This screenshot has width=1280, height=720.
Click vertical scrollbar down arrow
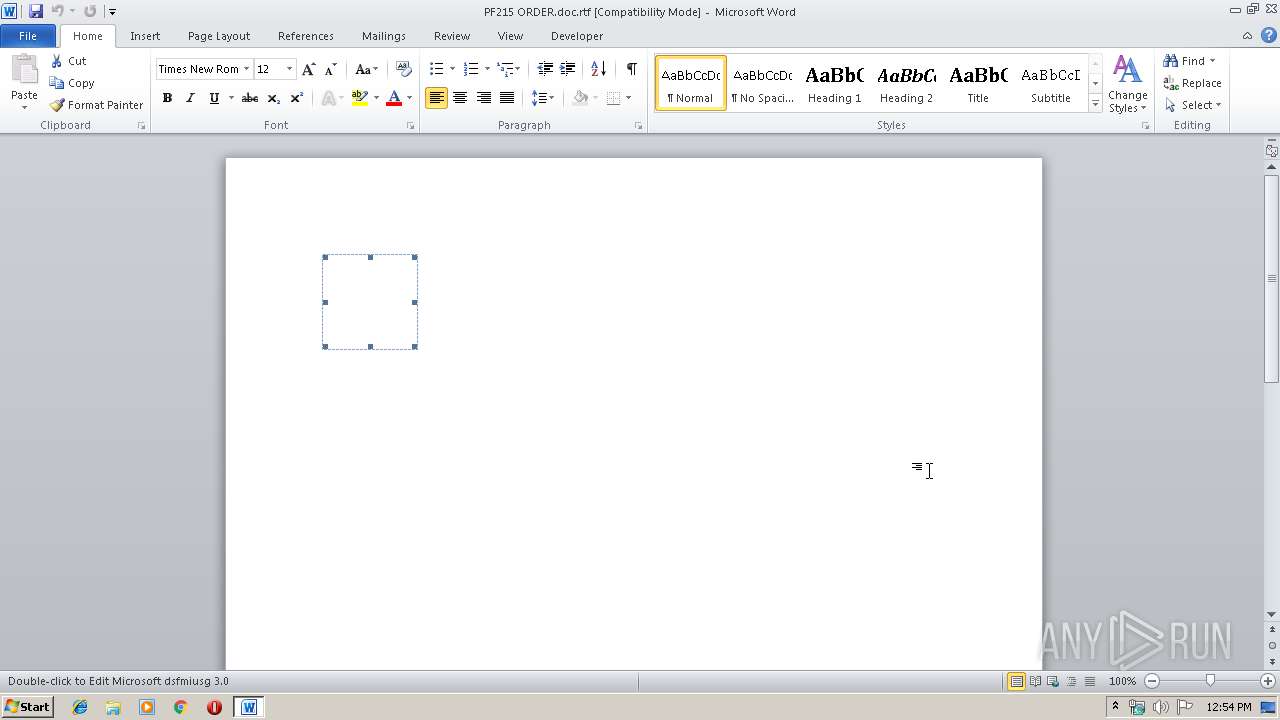[x=1272, y=614]
